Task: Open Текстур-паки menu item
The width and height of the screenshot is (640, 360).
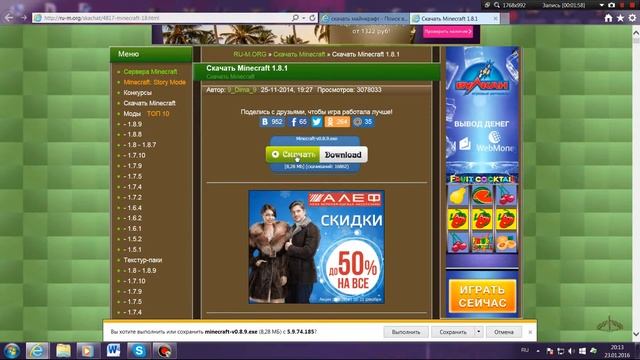Action: [x=143, y=260]
